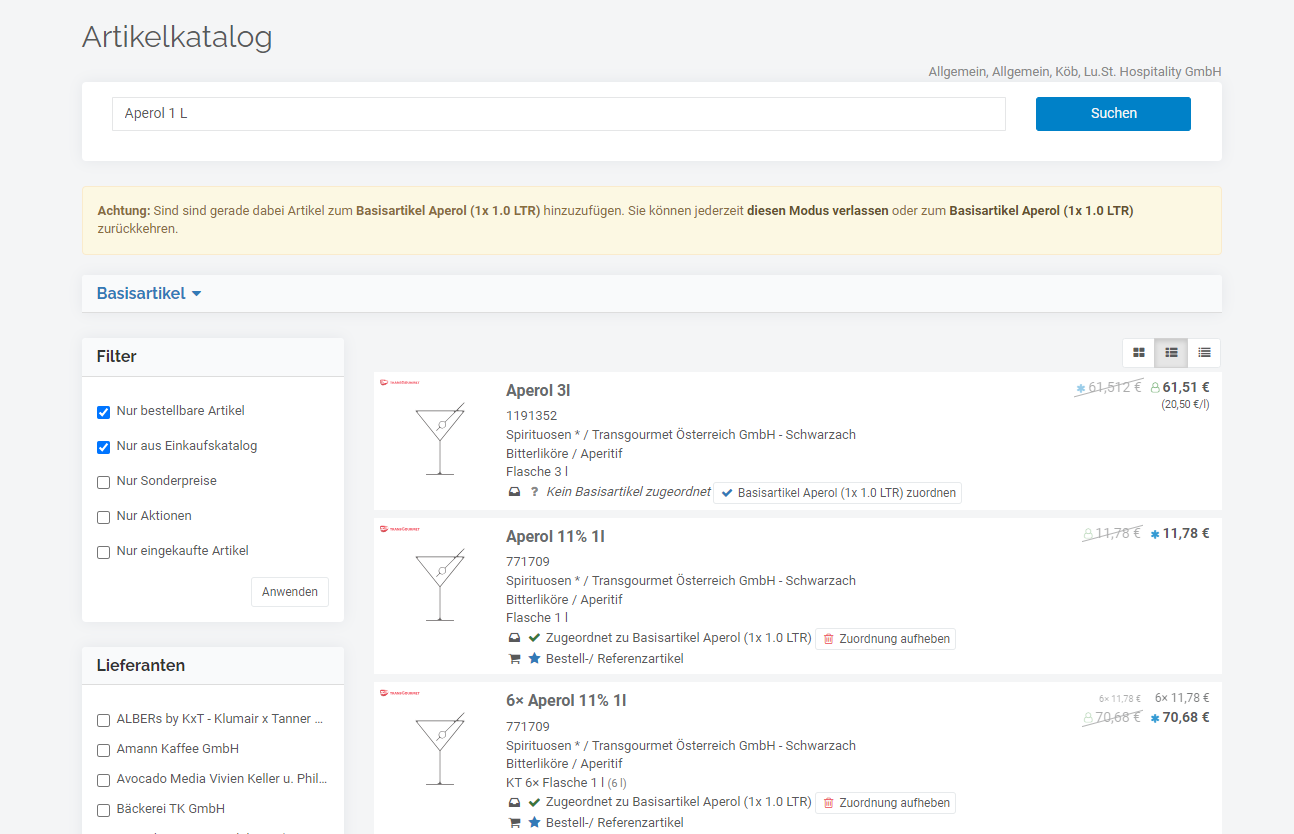Click the cocktail glass image of 6× Aperol 11% 1l
1294x834 pixels.
[x=440, y=749]
